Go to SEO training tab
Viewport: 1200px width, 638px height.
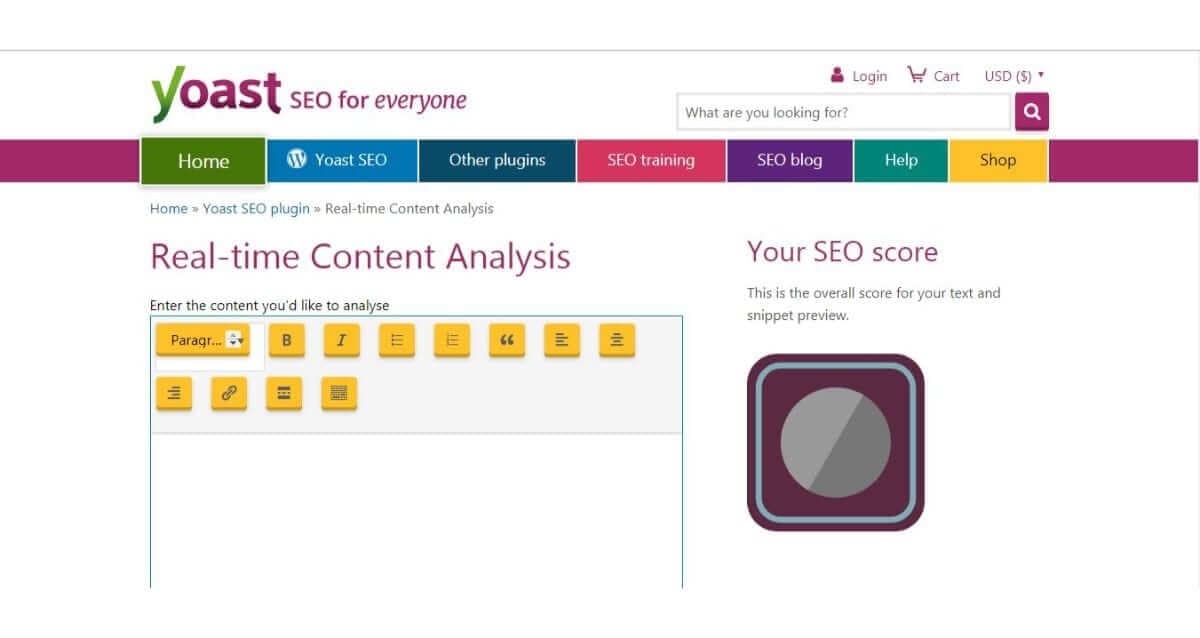[651, 160]
